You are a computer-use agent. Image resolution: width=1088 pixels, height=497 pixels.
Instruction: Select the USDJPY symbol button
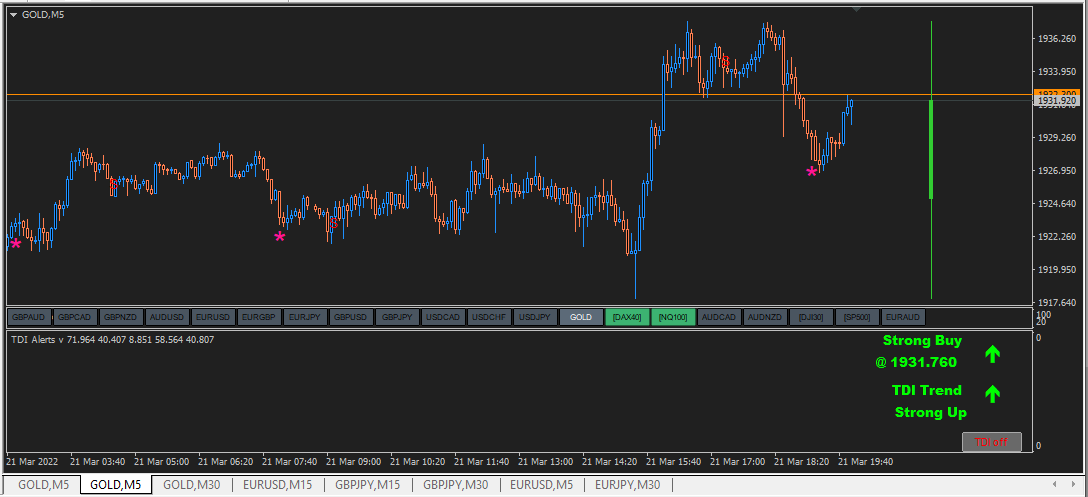tap(536, 317)
